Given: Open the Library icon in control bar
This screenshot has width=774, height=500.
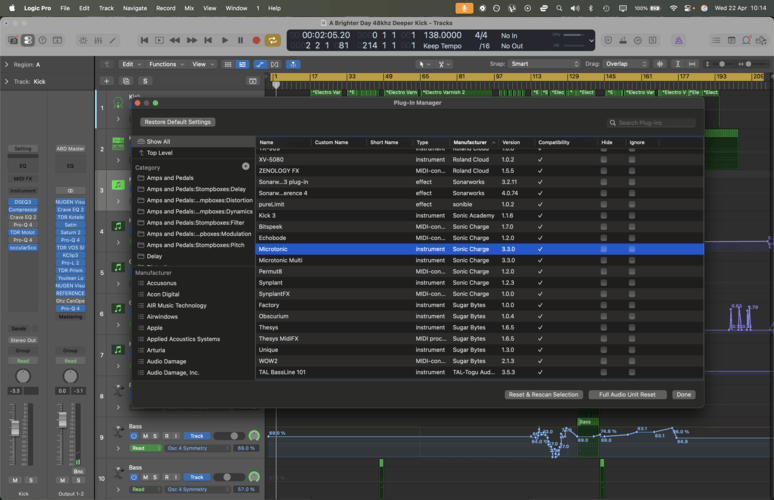Looking at the screenshot, I should pyautogui.click(x=12, y=40).
